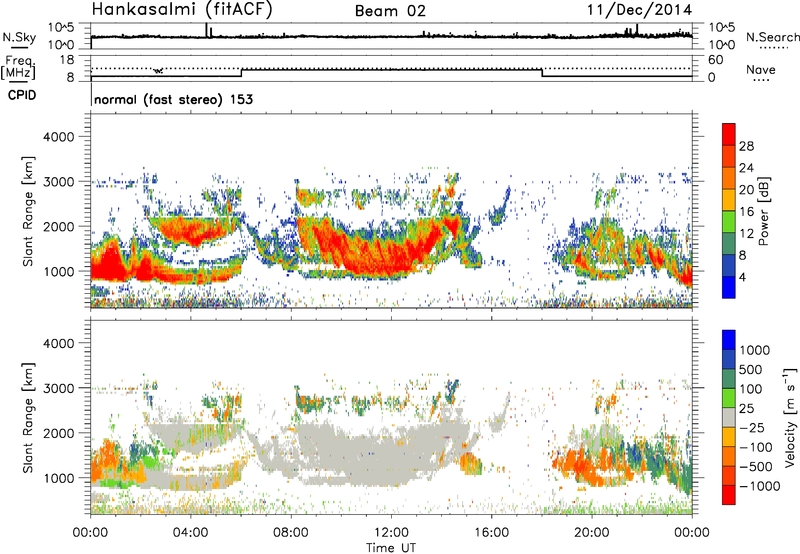This screenshot has height=554, width=800.
Task: Click 'Slant Range [km]' label of velocity panel
Action: coord(28,418)
